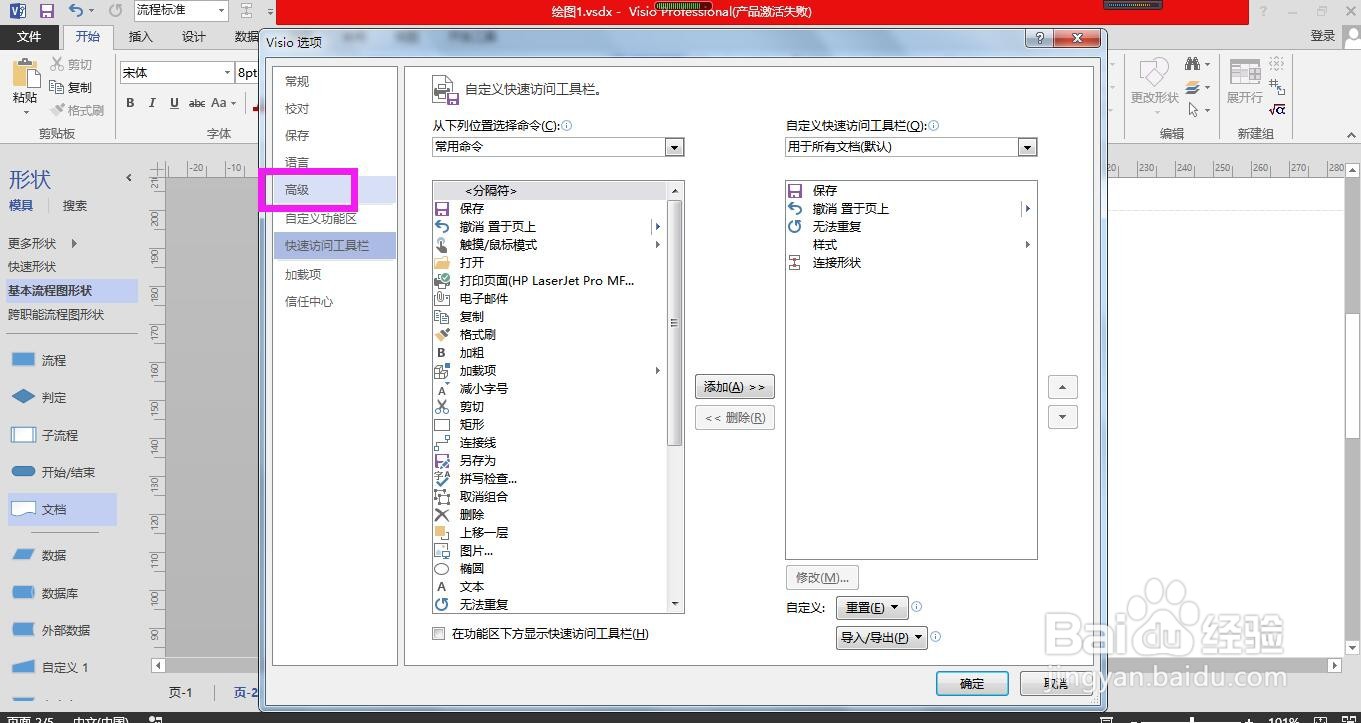Toggle Underline U in the ribbon font group
The width and height of the screenshot is (1361, 723).
pyautogui.click(x=174, y=103)
